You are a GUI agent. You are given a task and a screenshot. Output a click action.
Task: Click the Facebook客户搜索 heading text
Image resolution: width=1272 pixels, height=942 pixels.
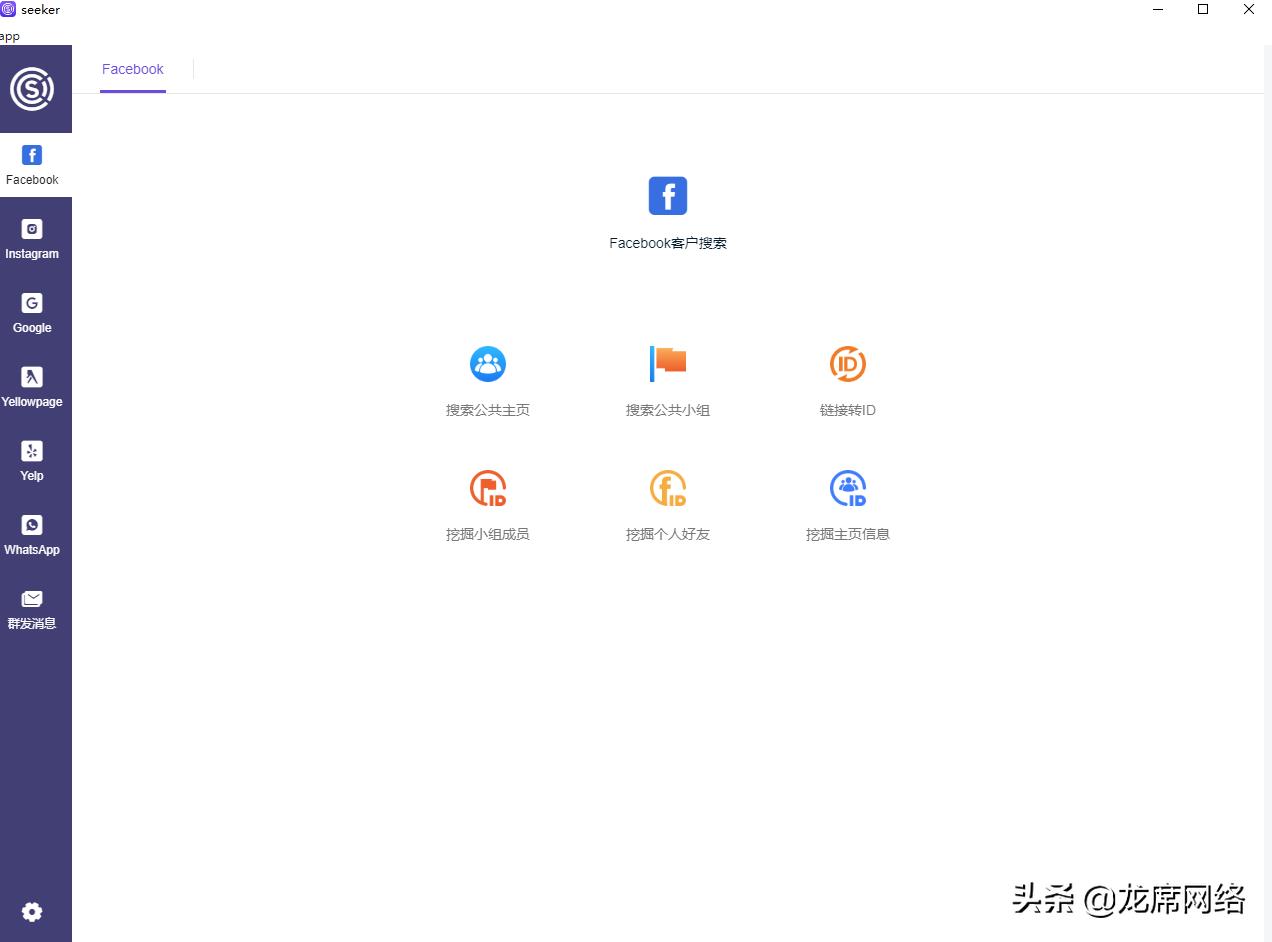pos(668,243)
